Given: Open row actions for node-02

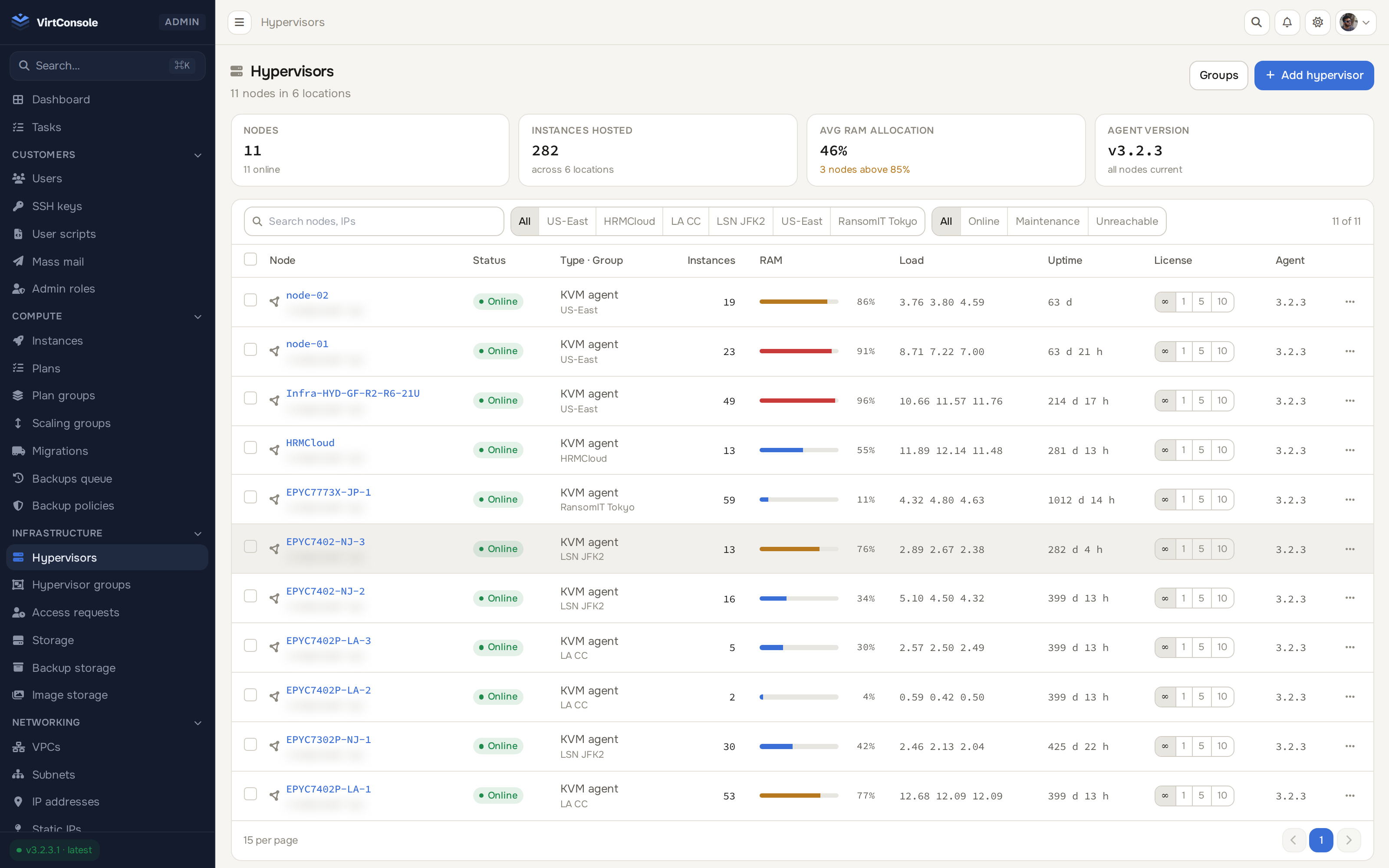Looking at the screenshot, I should coord(1350,302).
